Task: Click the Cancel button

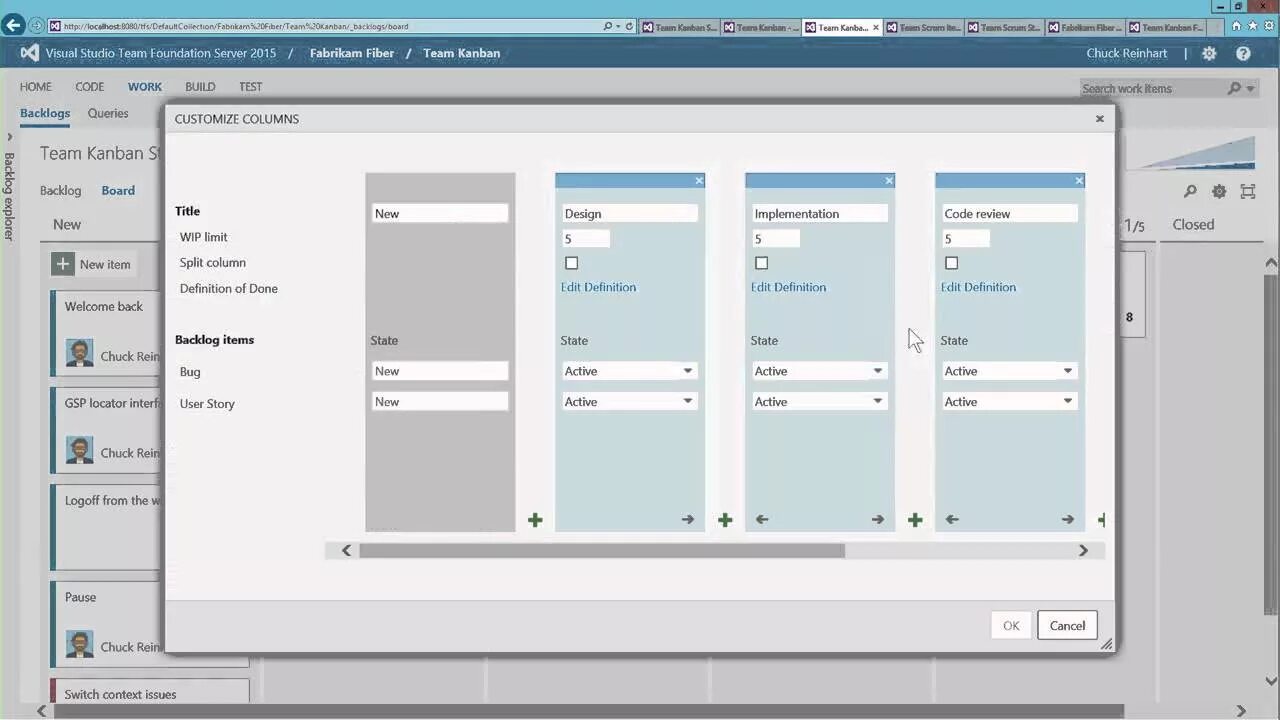Action: point(1067,626)
